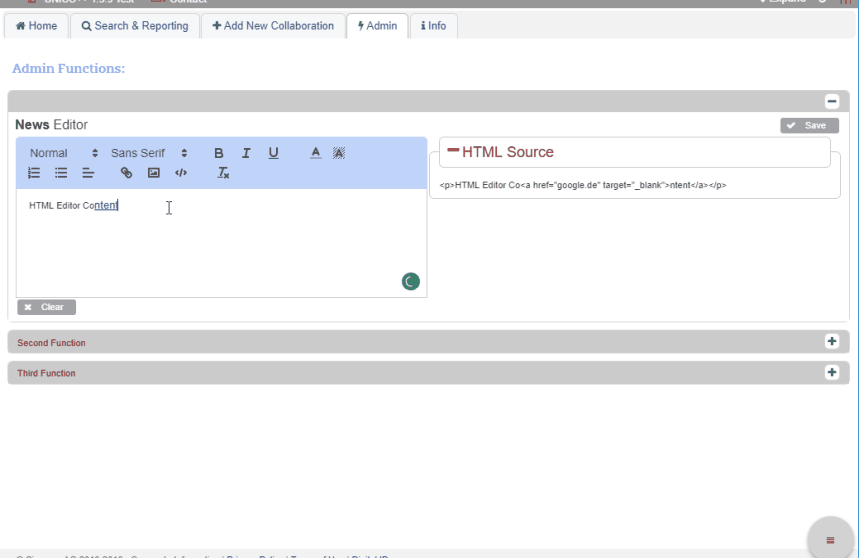Screen dimensions: 859x558
Task: Open the text color picker
Action: [x=316, y=153]
